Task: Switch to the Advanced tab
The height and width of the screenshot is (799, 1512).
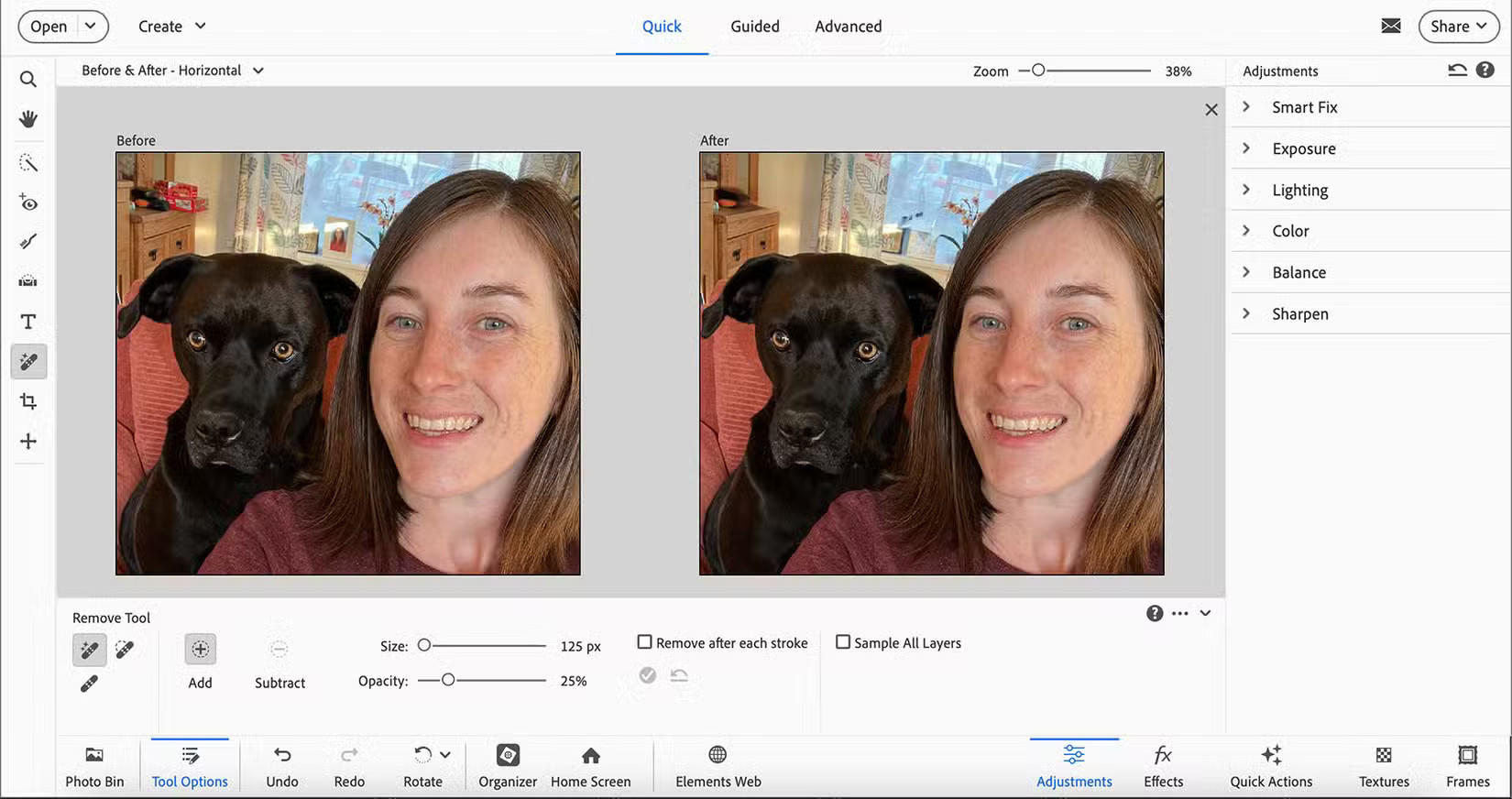Action: 848,27
